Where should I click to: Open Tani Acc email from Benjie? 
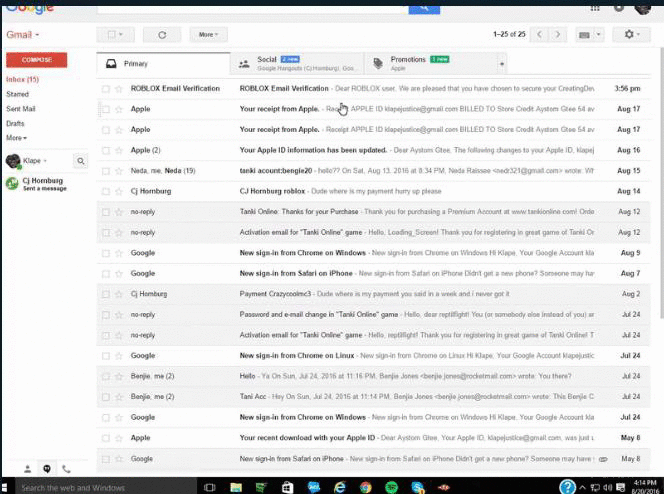(373, 397)
